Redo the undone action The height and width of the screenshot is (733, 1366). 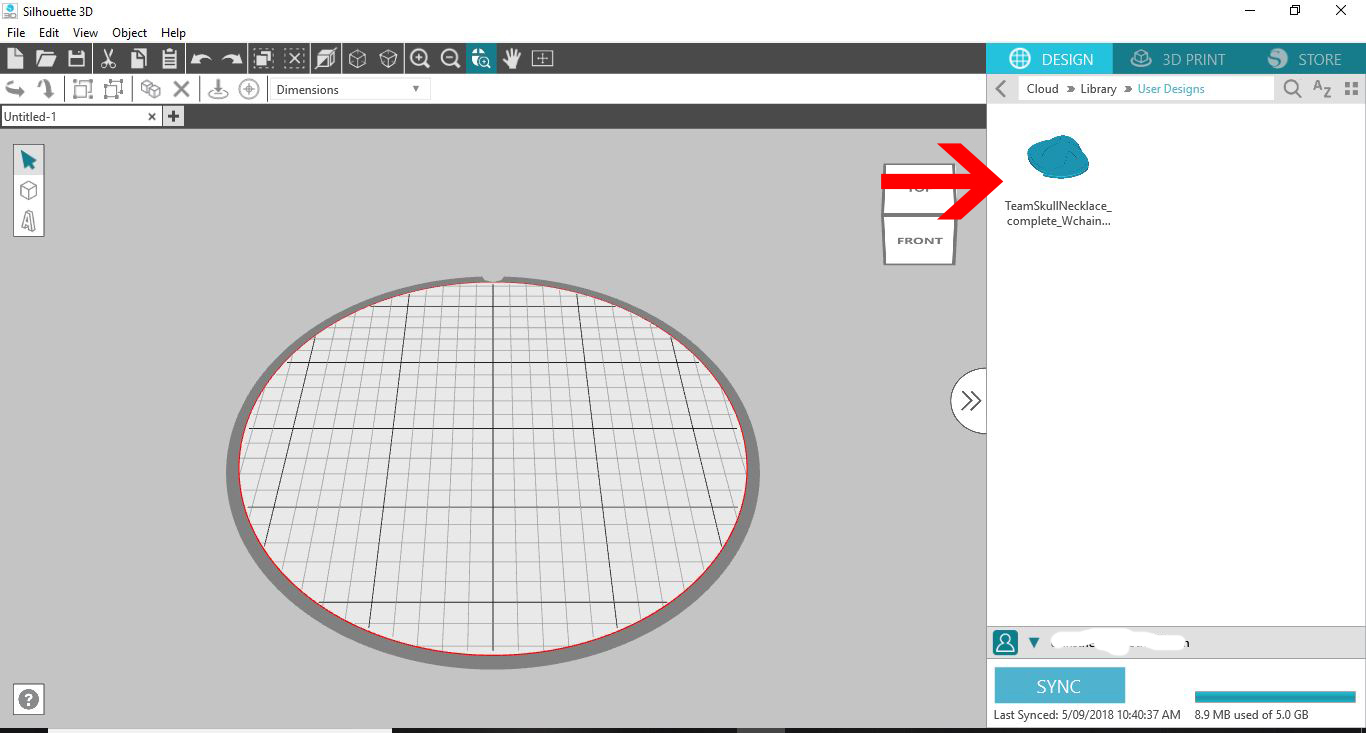point(232,59)
